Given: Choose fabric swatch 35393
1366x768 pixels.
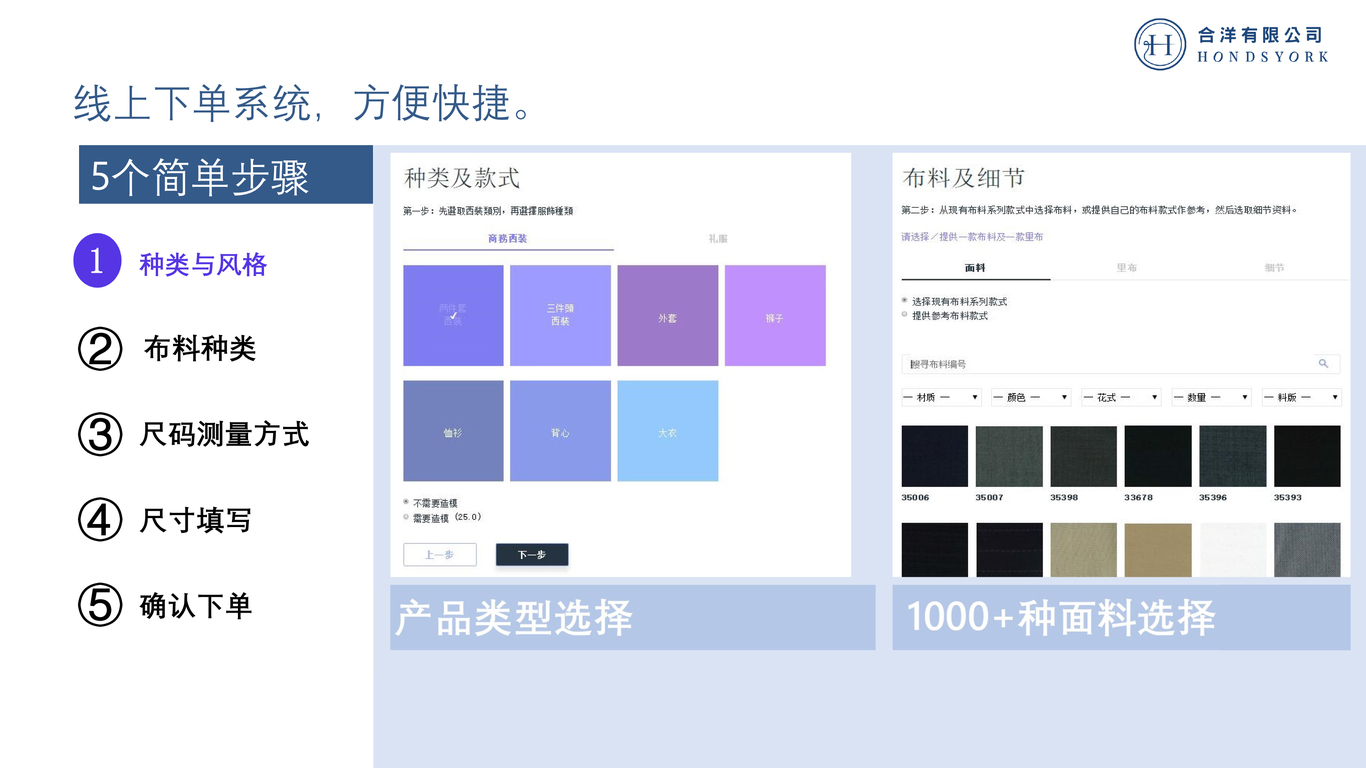Looking at the screenshot, I should pyautogui.click(x=1307, y=456).
